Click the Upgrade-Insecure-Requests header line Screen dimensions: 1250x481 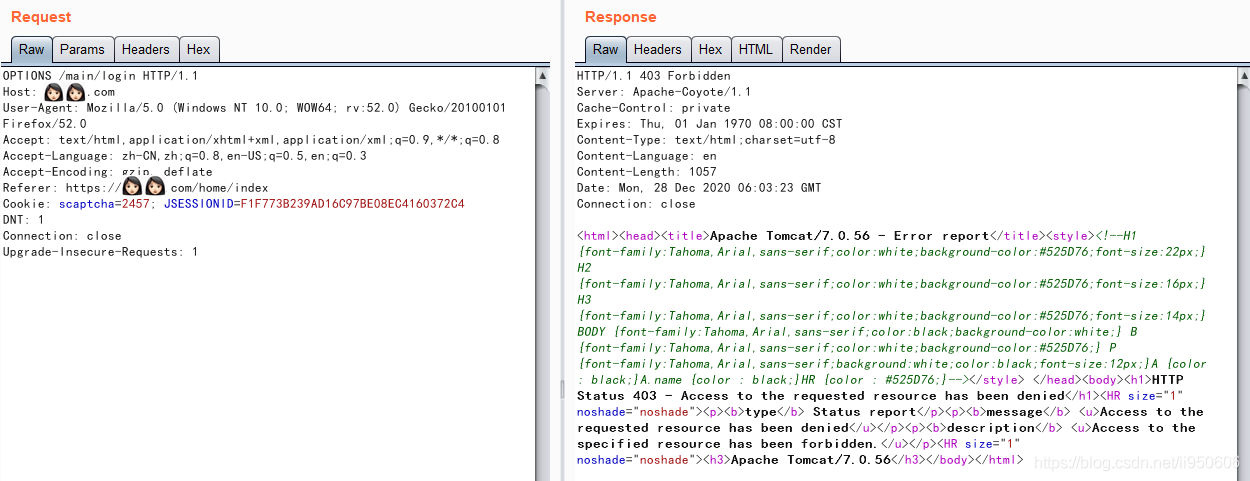100,252
